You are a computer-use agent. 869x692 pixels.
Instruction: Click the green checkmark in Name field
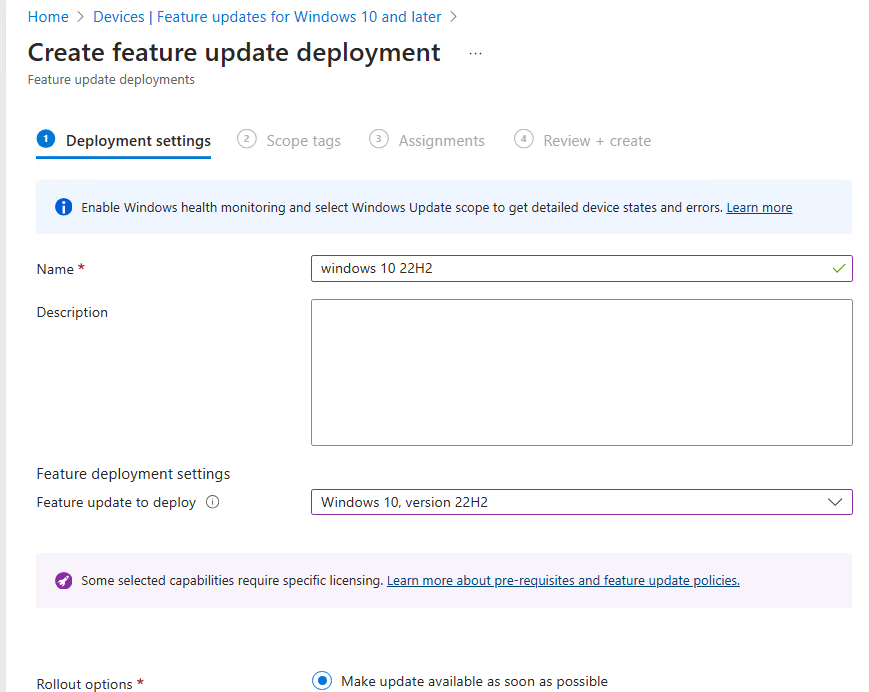pos(839,269)
